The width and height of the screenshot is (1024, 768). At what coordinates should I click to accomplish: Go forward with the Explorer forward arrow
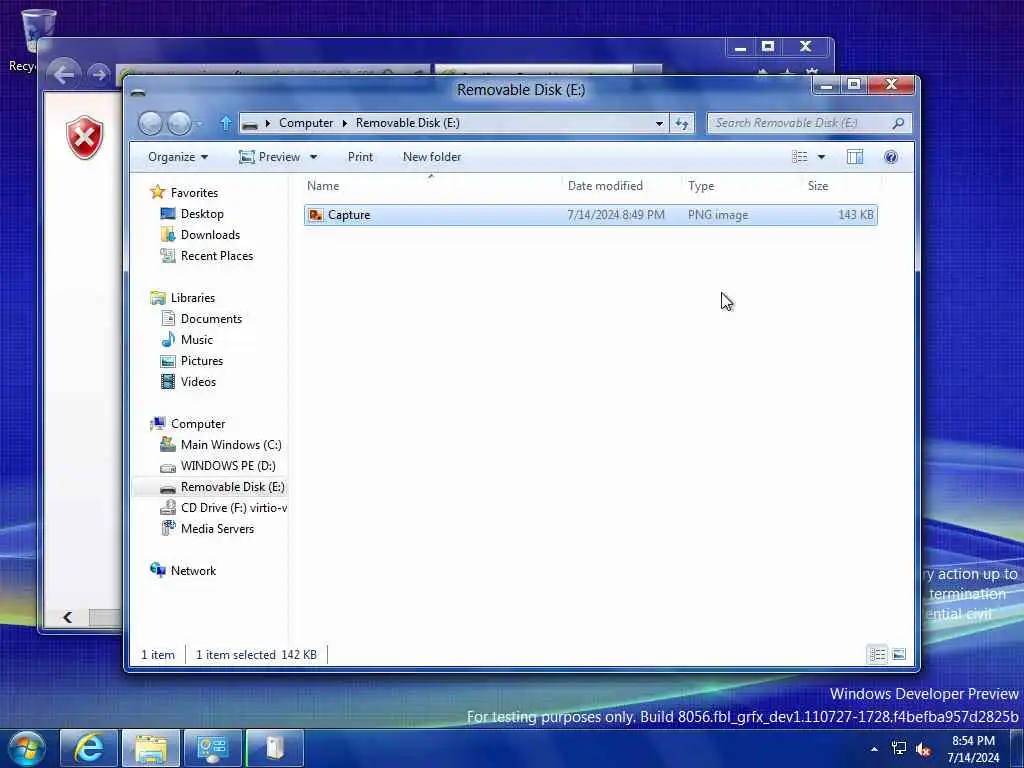(179, 123)
